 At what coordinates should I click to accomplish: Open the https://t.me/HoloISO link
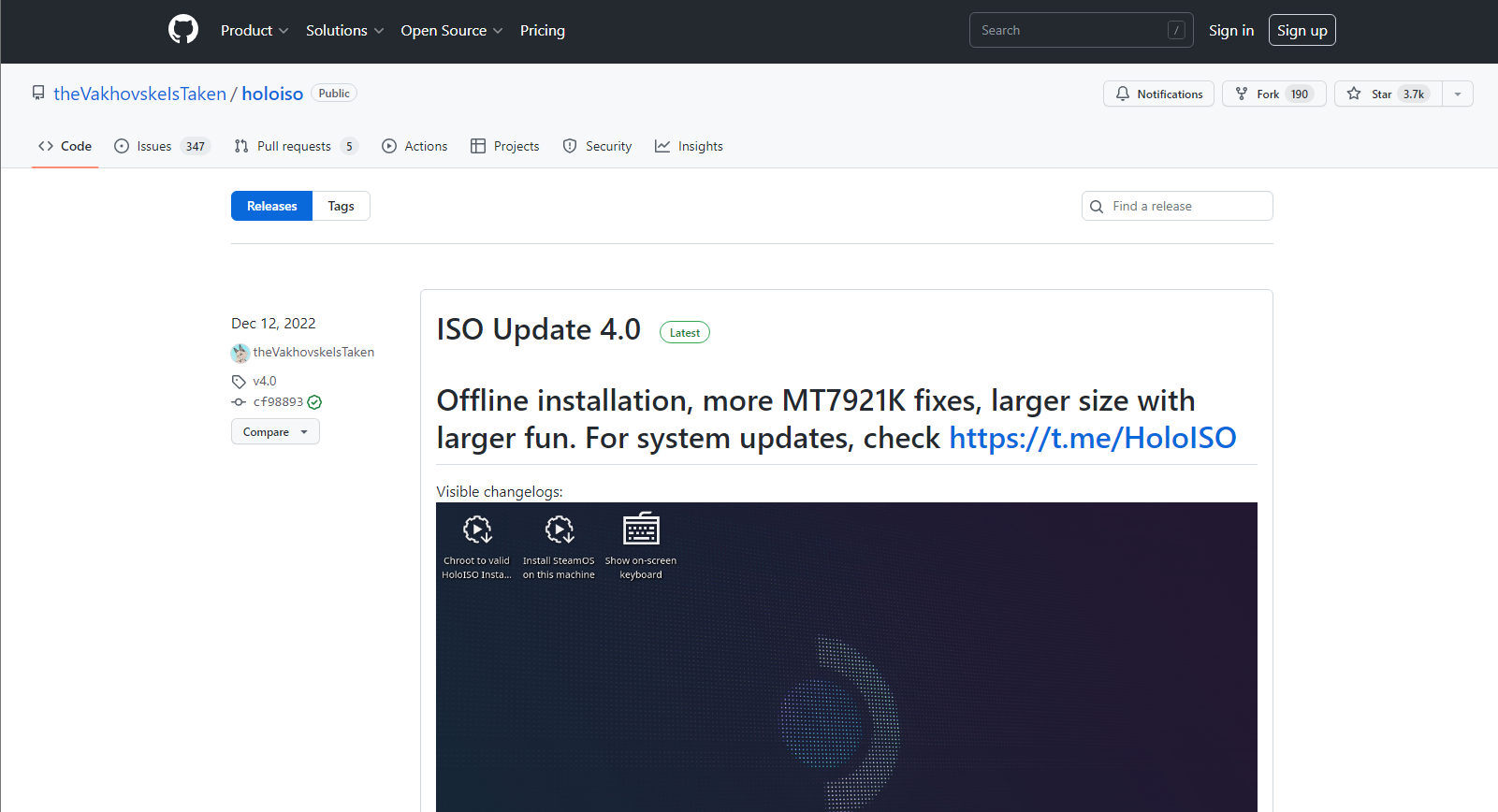pos(1093,438)
